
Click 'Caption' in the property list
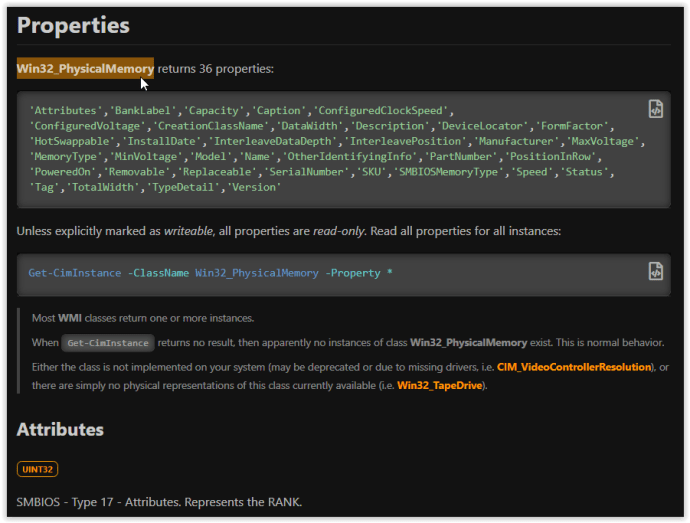click(279, 110)
